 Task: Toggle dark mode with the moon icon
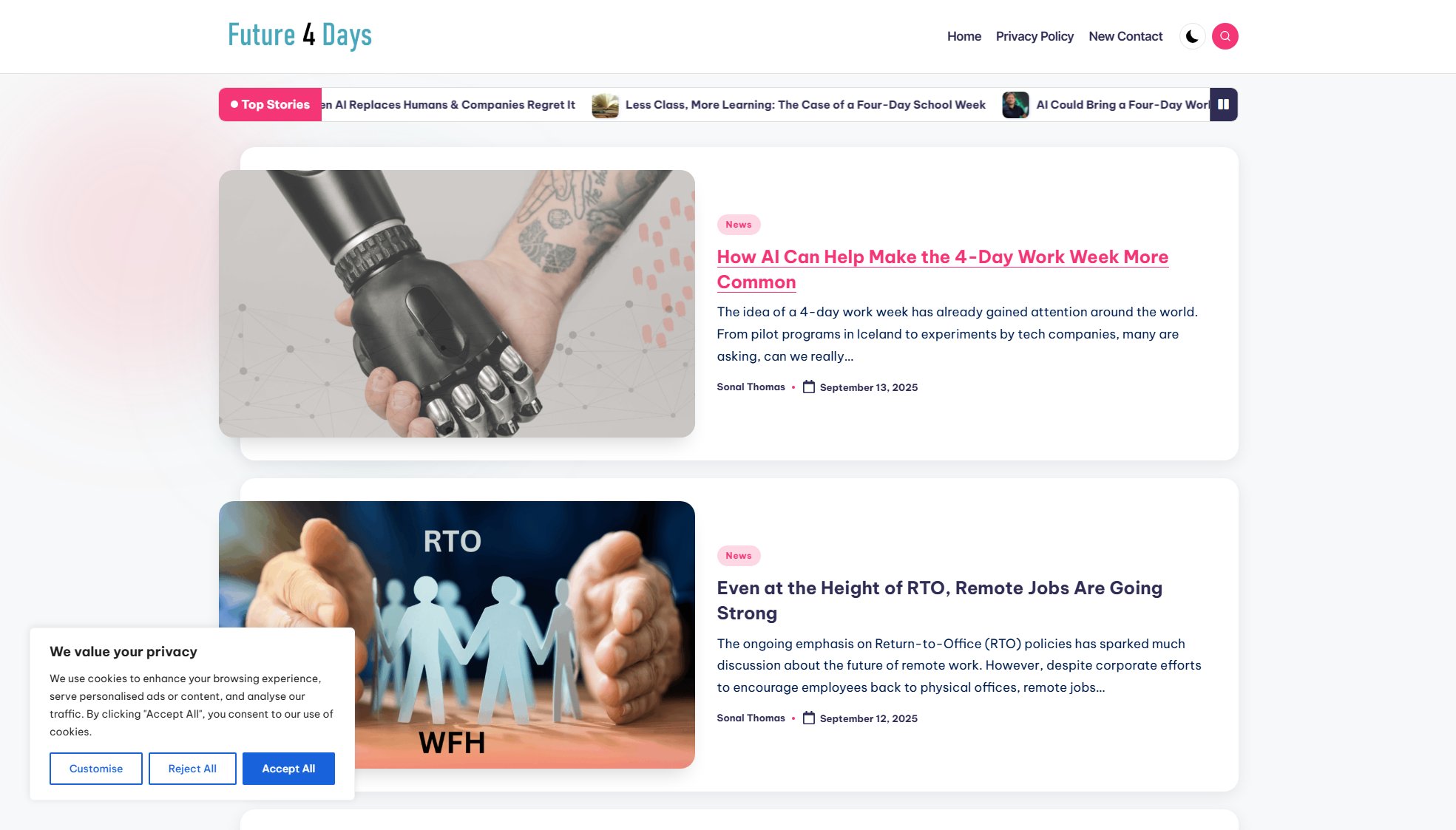(x=1192, y=36)
